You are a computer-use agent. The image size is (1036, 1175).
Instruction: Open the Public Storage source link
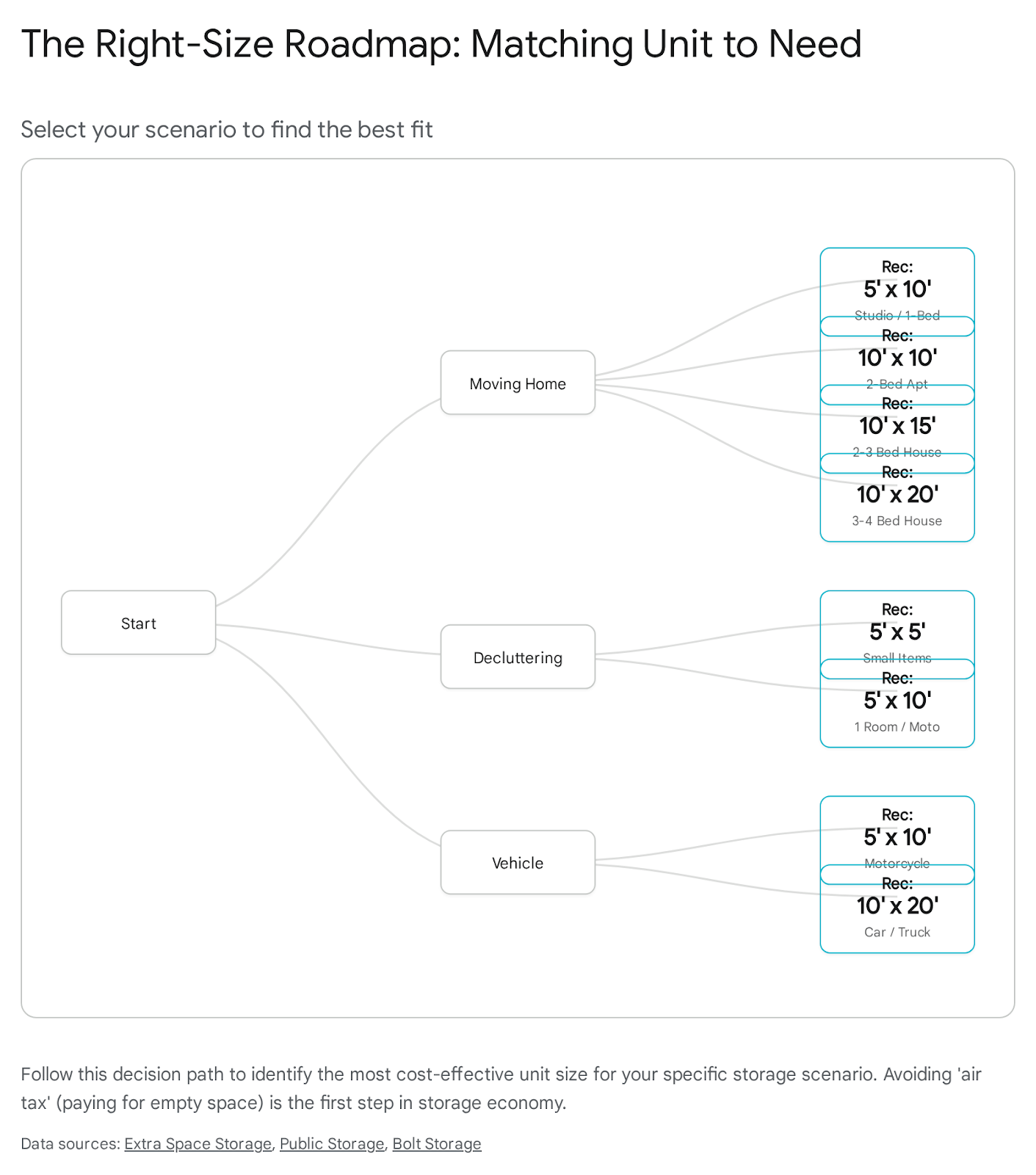pos(331,1143)
